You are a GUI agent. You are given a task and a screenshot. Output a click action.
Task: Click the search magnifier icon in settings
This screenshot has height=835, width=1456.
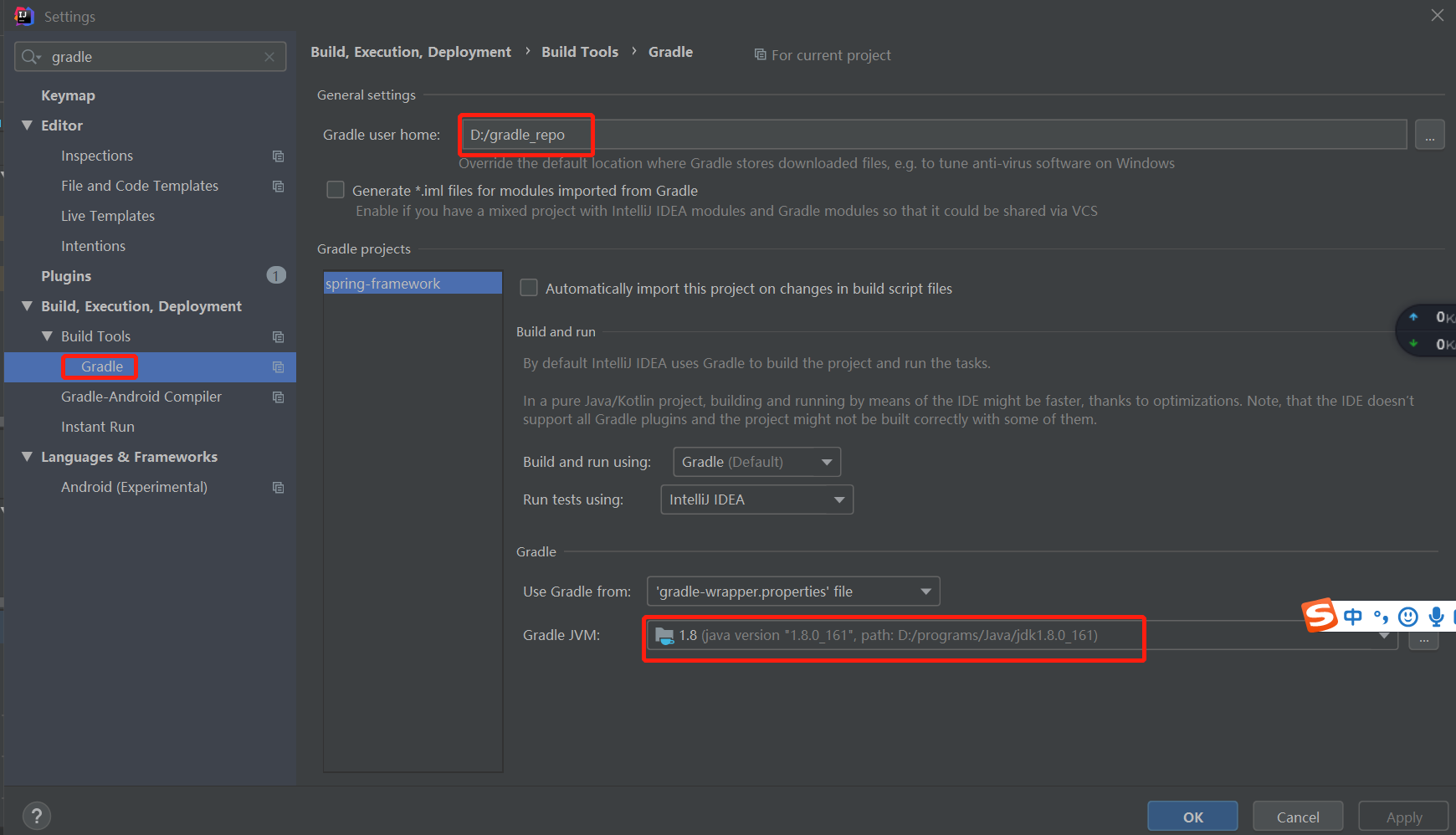tap(31, 56)
